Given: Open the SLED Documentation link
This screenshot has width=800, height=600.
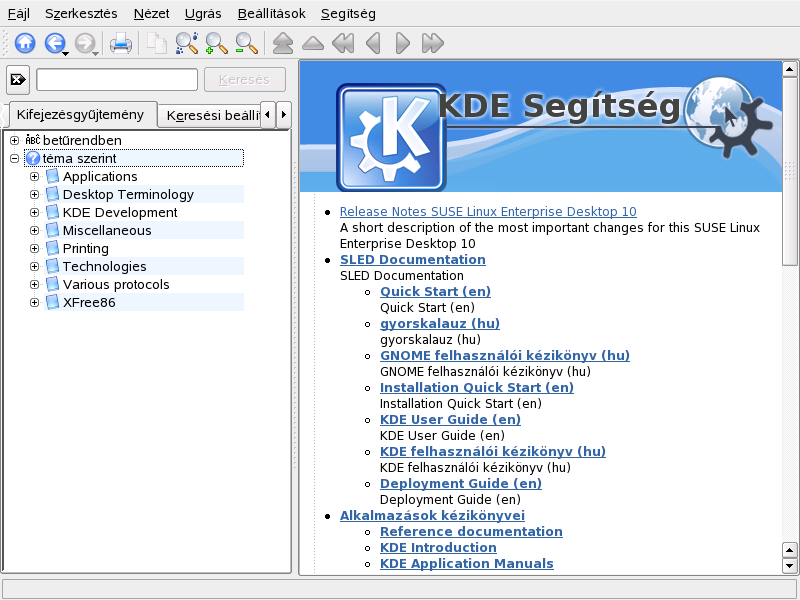Looking at the screenshot, I should click(413, 260).
